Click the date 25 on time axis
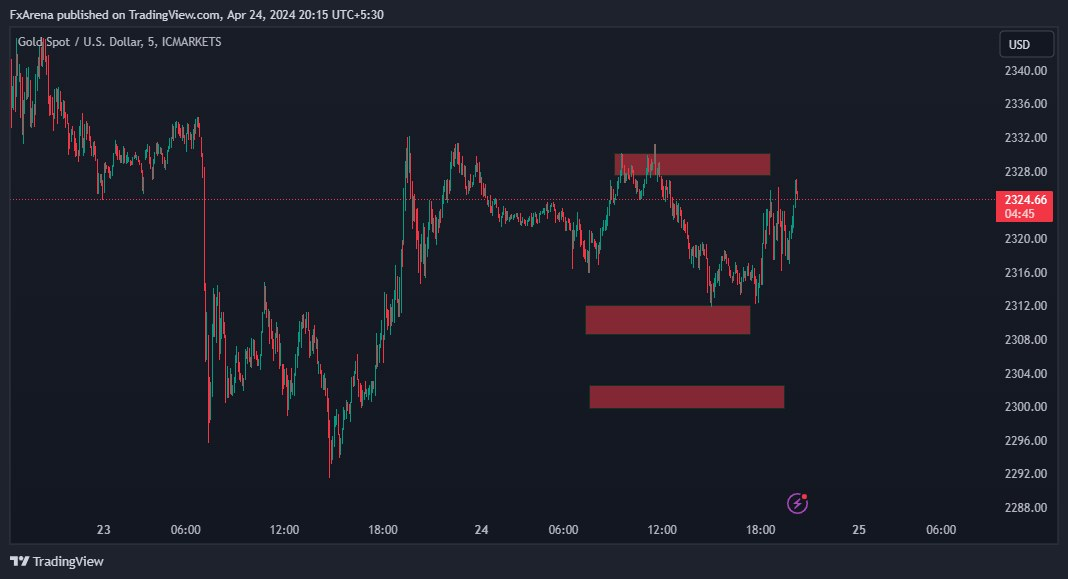1068x579 pixels. point(859,529)
